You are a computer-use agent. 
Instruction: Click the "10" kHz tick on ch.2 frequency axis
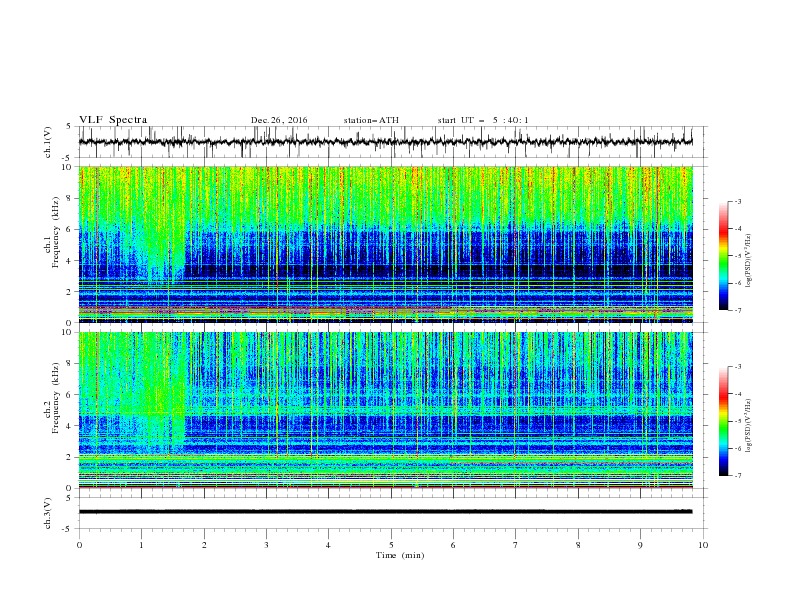tap(68, 332)
